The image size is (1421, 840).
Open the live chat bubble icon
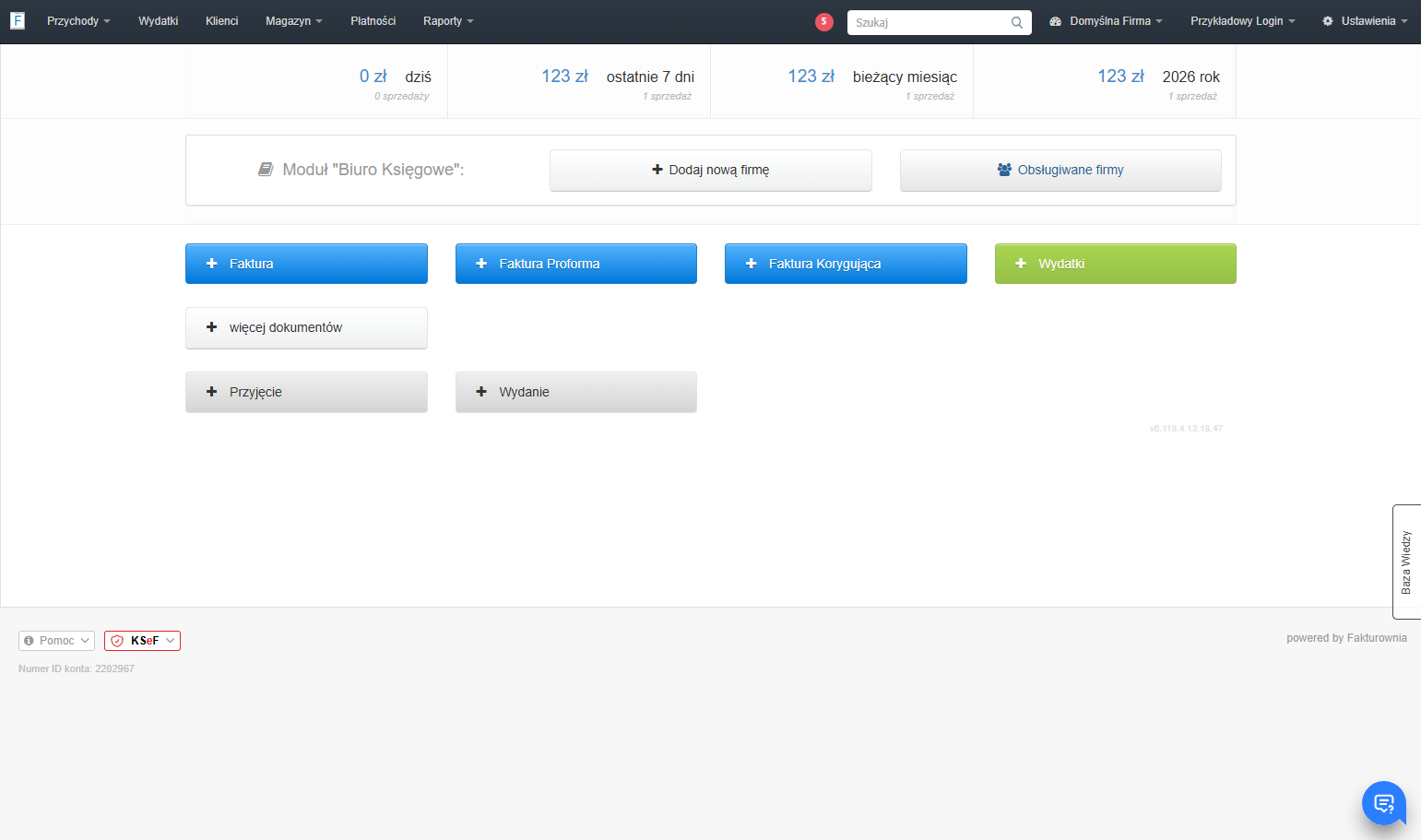pyautogui.click(x=1383, y=803)
